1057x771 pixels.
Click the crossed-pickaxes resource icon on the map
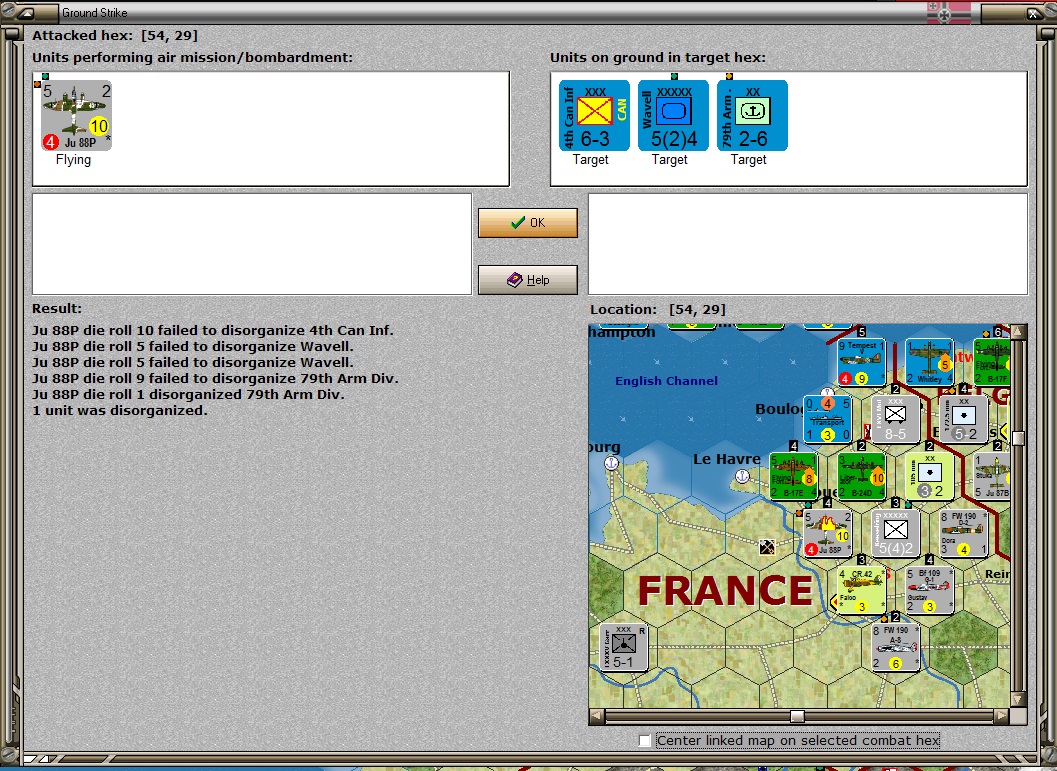point(766,547)
